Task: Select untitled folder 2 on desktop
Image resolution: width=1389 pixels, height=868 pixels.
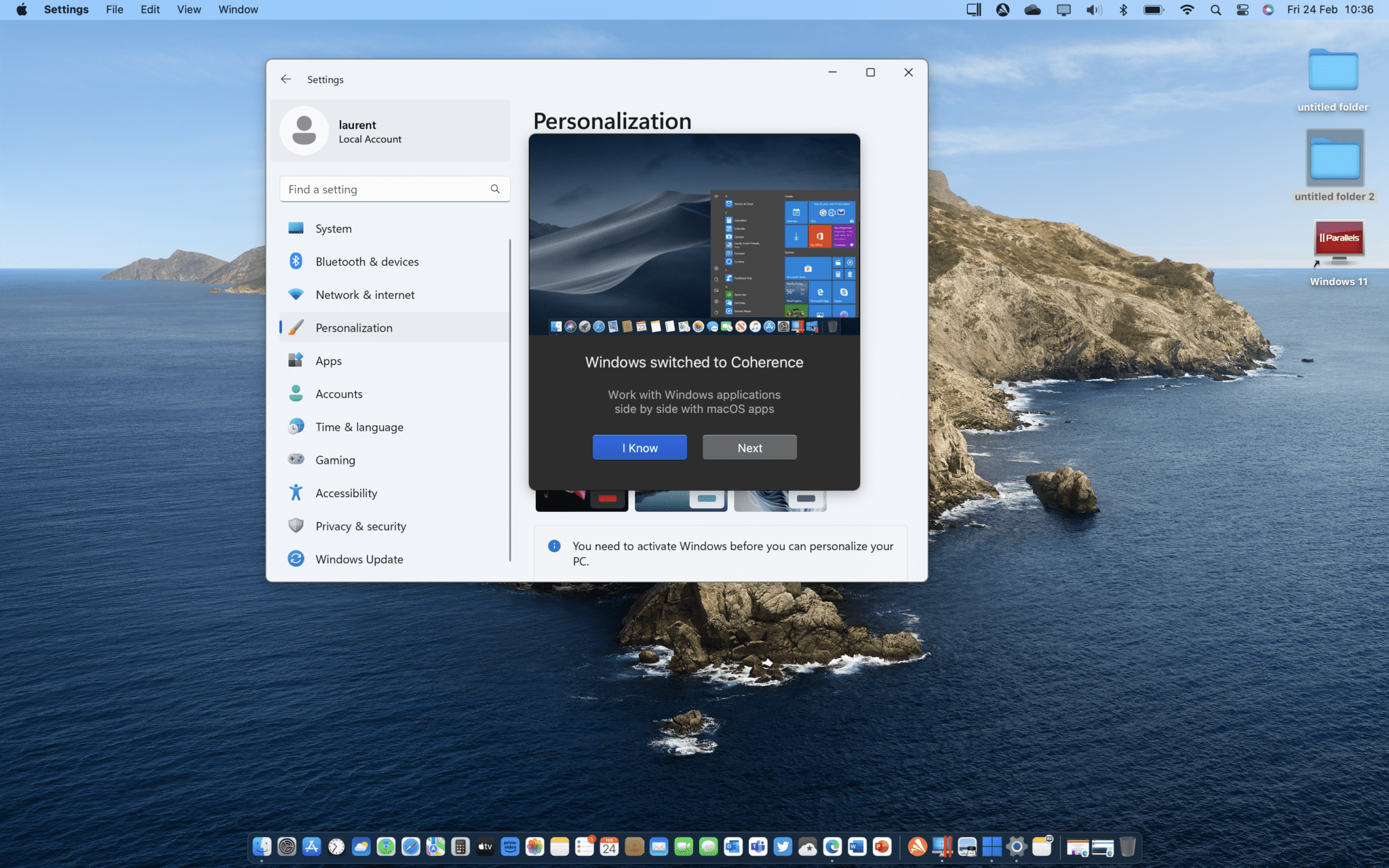Action: (x=1334, y=166)
